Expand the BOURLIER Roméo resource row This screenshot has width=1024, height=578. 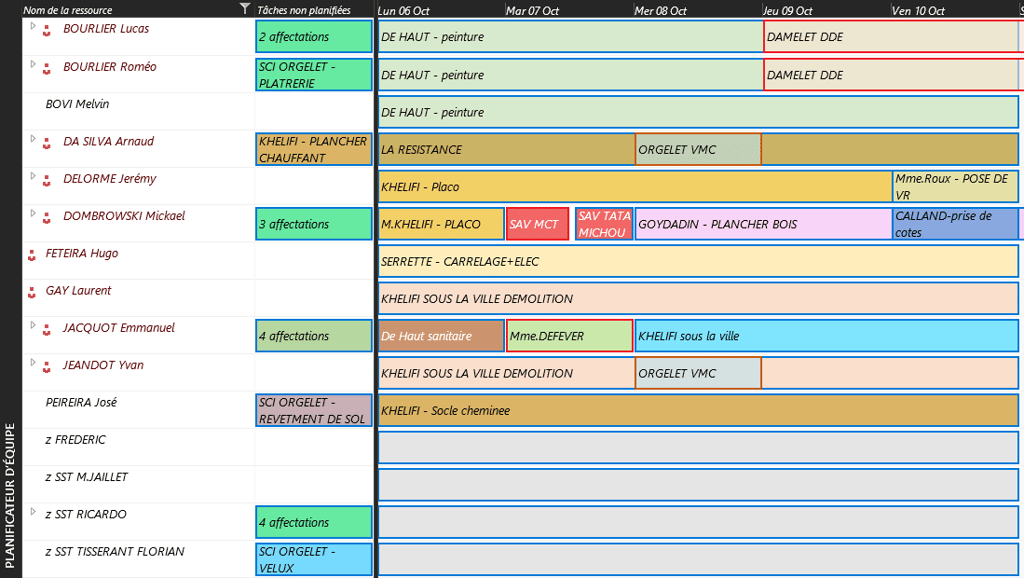click(33, 64)
